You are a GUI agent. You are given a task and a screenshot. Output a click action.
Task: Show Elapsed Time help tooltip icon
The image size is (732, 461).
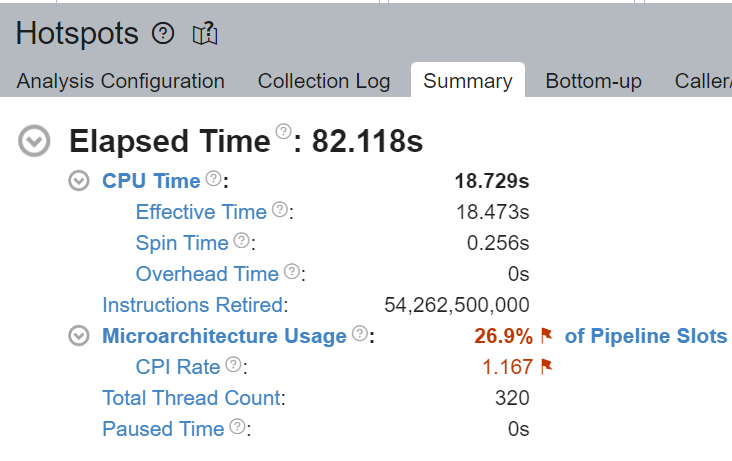point(283,131)
